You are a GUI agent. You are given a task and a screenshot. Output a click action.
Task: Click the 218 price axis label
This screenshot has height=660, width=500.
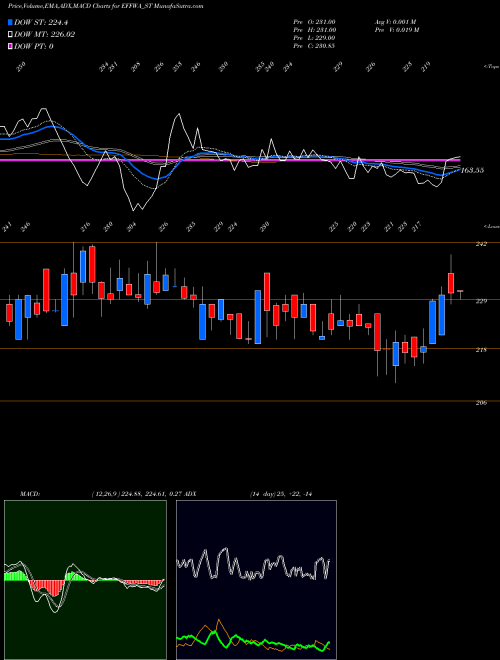[x=482, y=349]
